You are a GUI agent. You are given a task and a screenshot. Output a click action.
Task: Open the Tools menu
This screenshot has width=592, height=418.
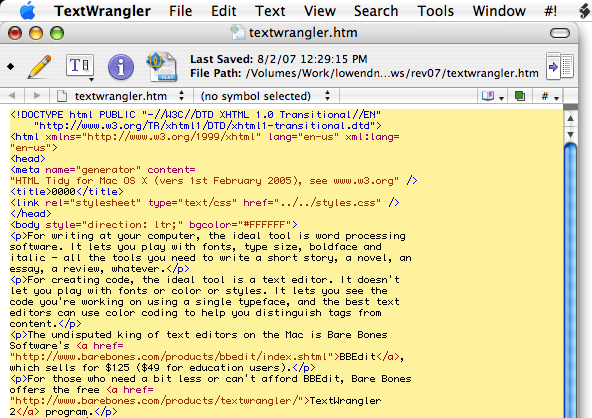(435, 11)
